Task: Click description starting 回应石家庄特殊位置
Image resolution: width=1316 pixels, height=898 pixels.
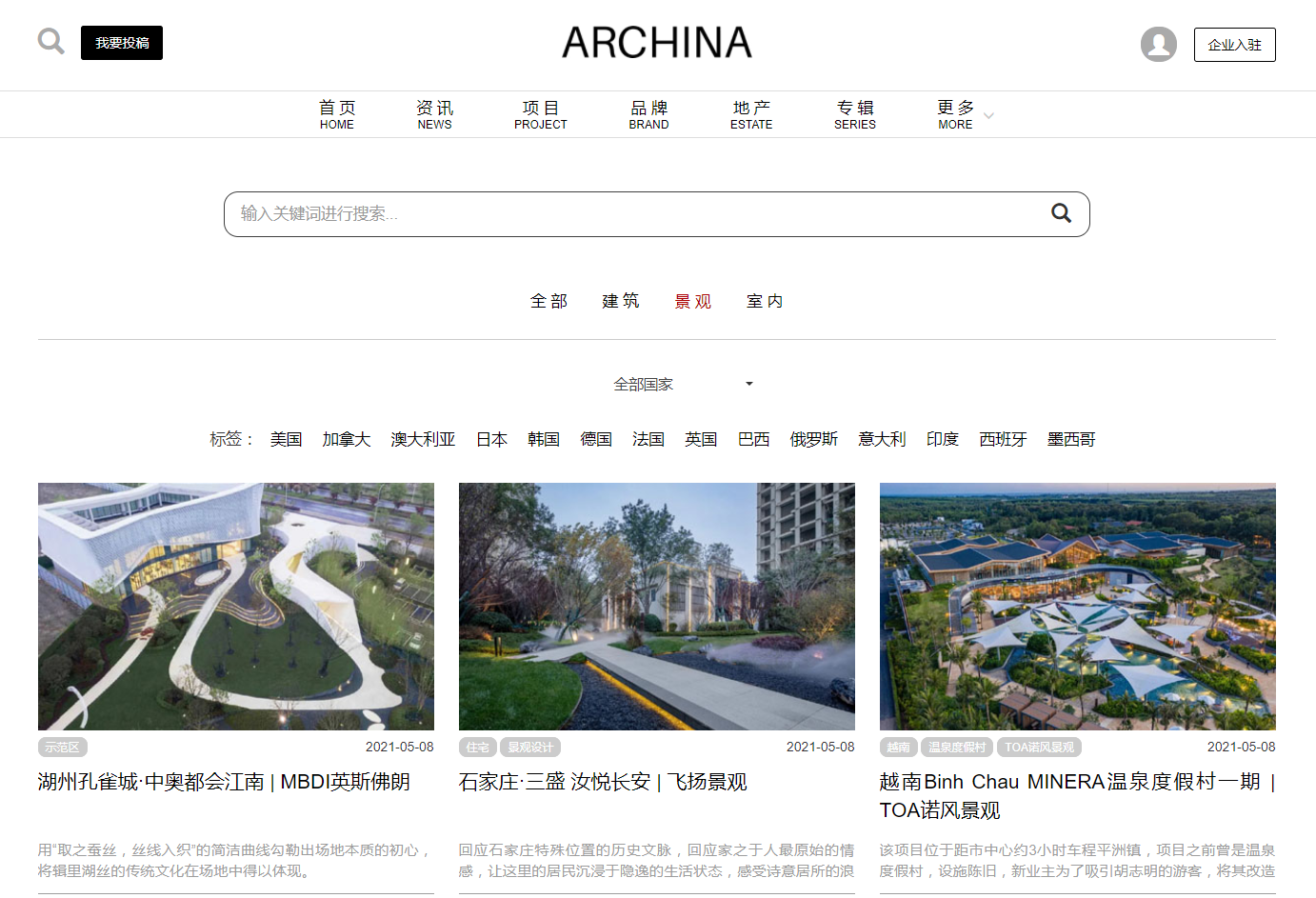Action: (657, 860)
